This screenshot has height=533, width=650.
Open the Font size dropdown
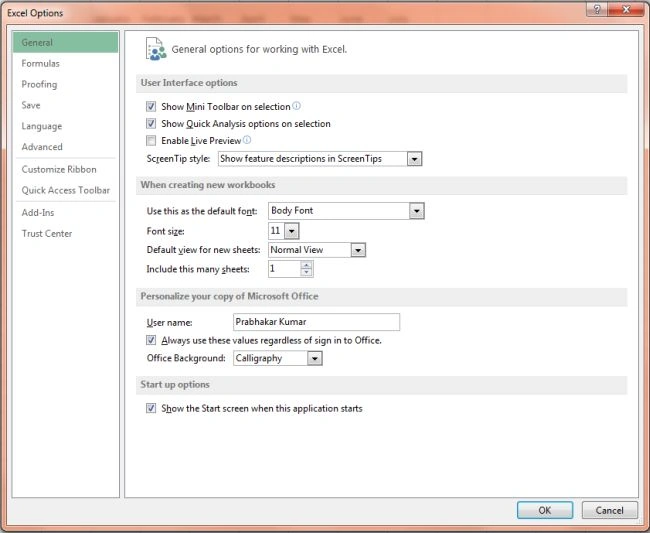tap(291, 231)
